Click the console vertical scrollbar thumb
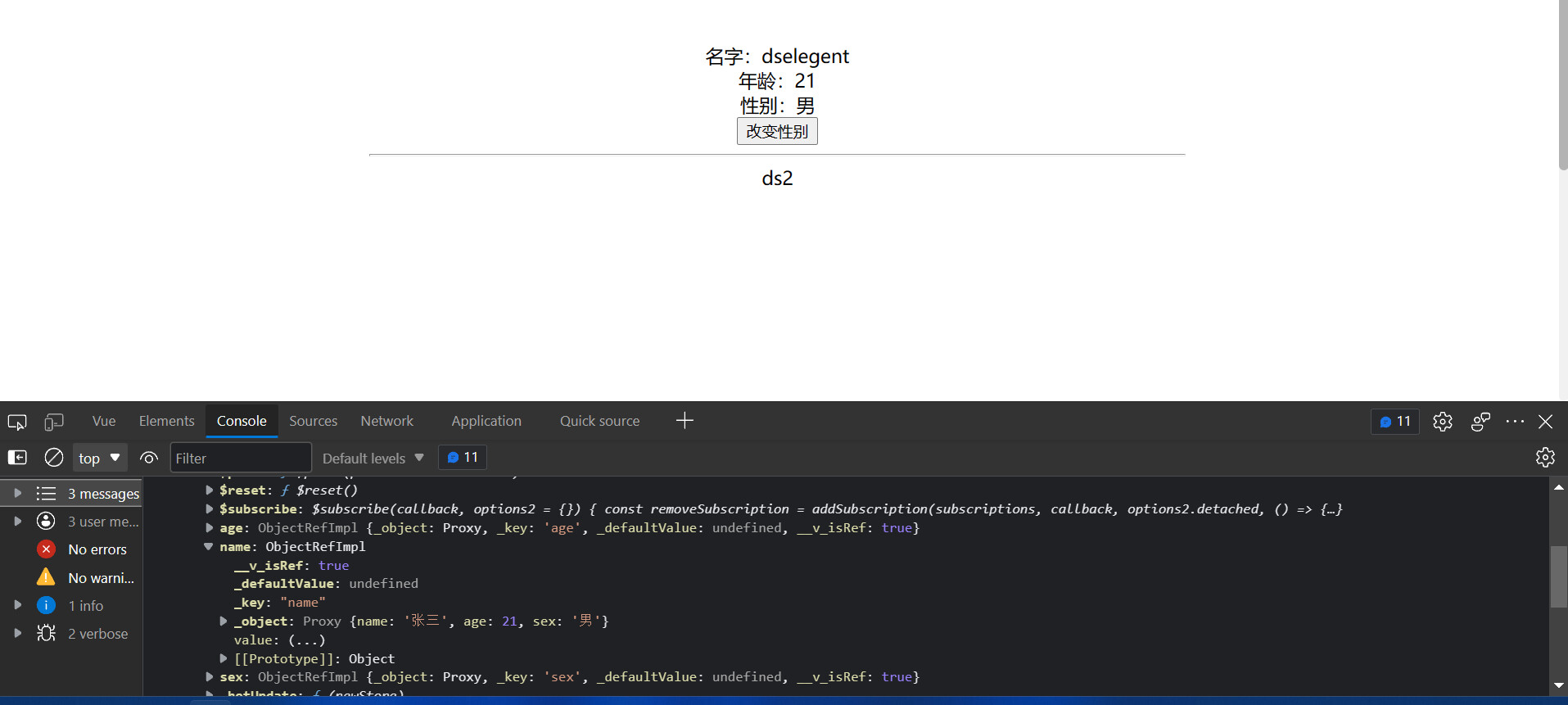 pos(1558,576)
